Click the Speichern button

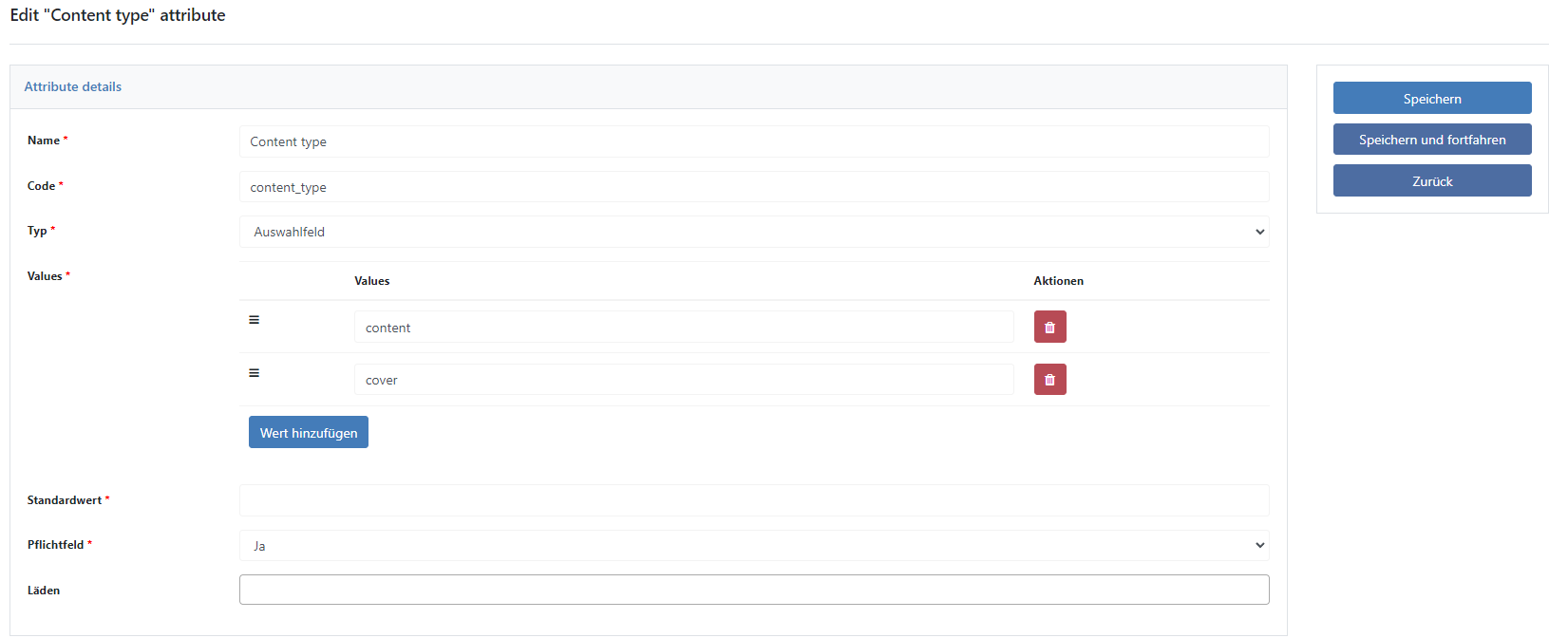(x=1432, y=98)
